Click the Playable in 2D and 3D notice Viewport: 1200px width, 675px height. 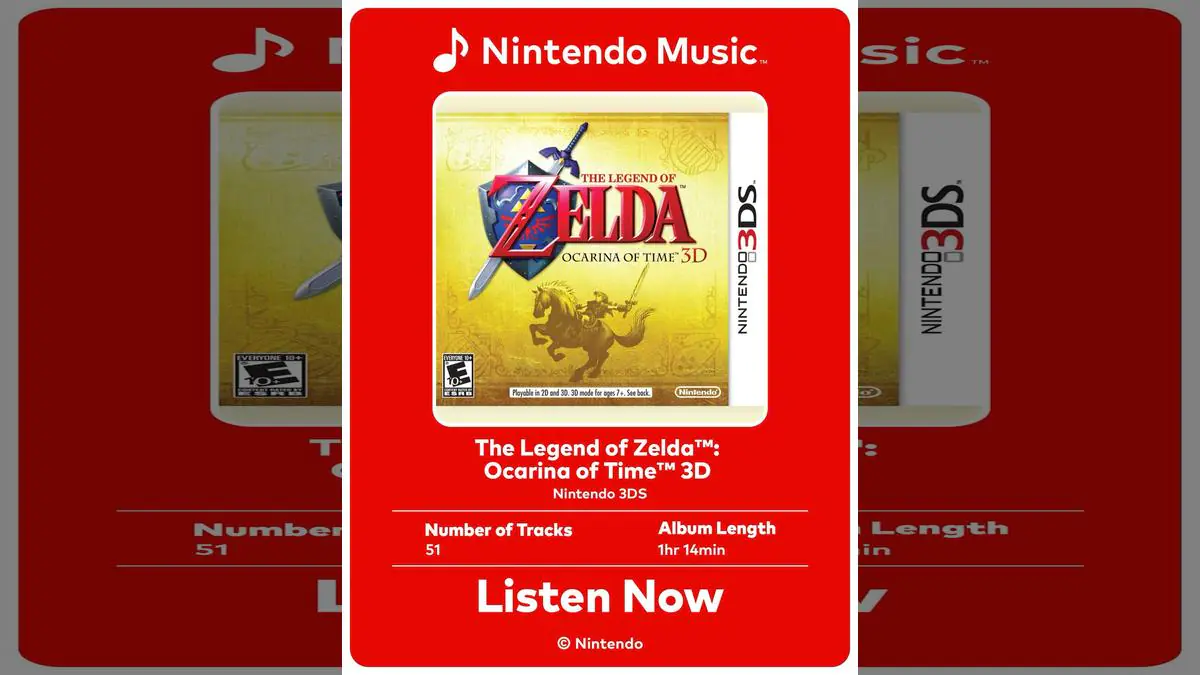click(581, 393)
